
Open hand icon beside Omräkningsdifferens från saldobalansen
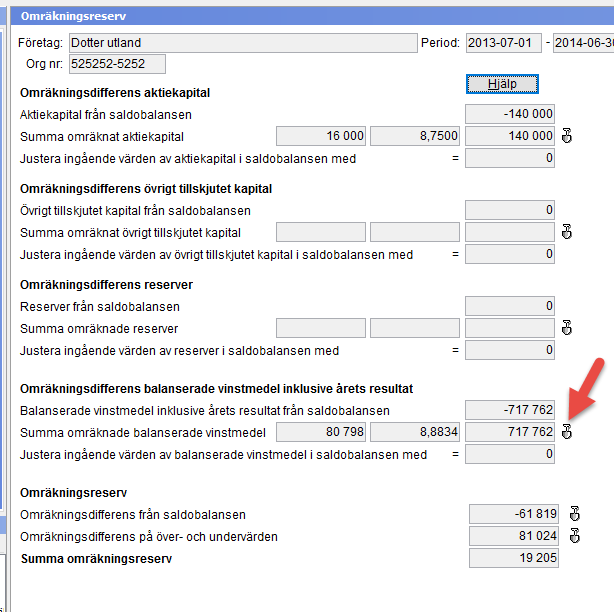click(574, 514)
